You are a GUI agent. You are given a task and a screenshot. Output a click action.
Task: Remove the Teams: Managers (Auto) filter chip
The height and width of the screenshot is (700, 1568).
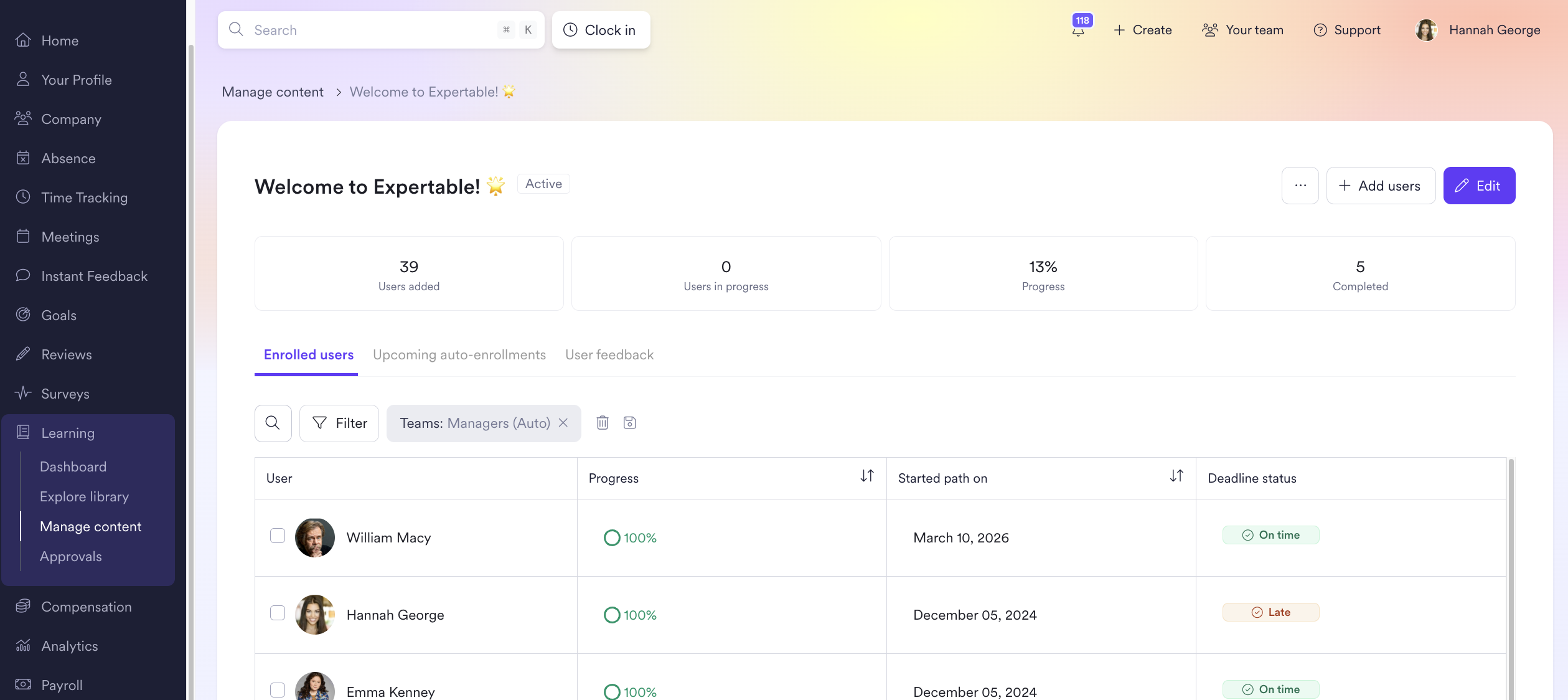[x=563, y=423]
